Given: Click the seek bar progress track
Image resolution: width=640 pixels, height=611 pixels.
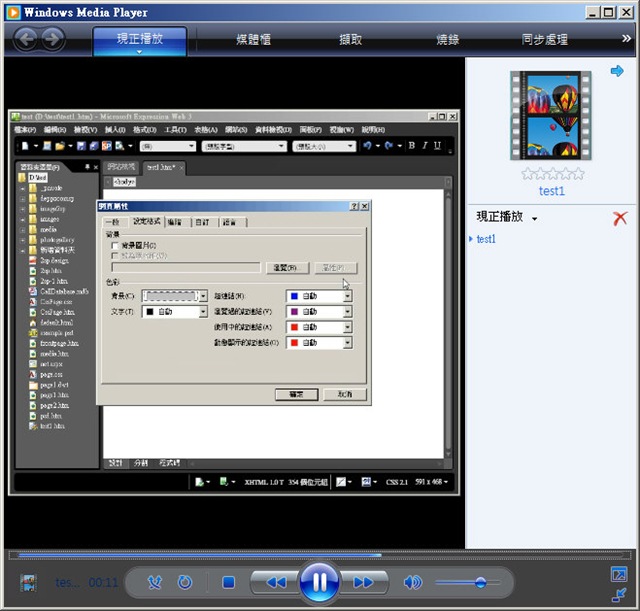Looking at the screenshot, I should tap(320, 555).
